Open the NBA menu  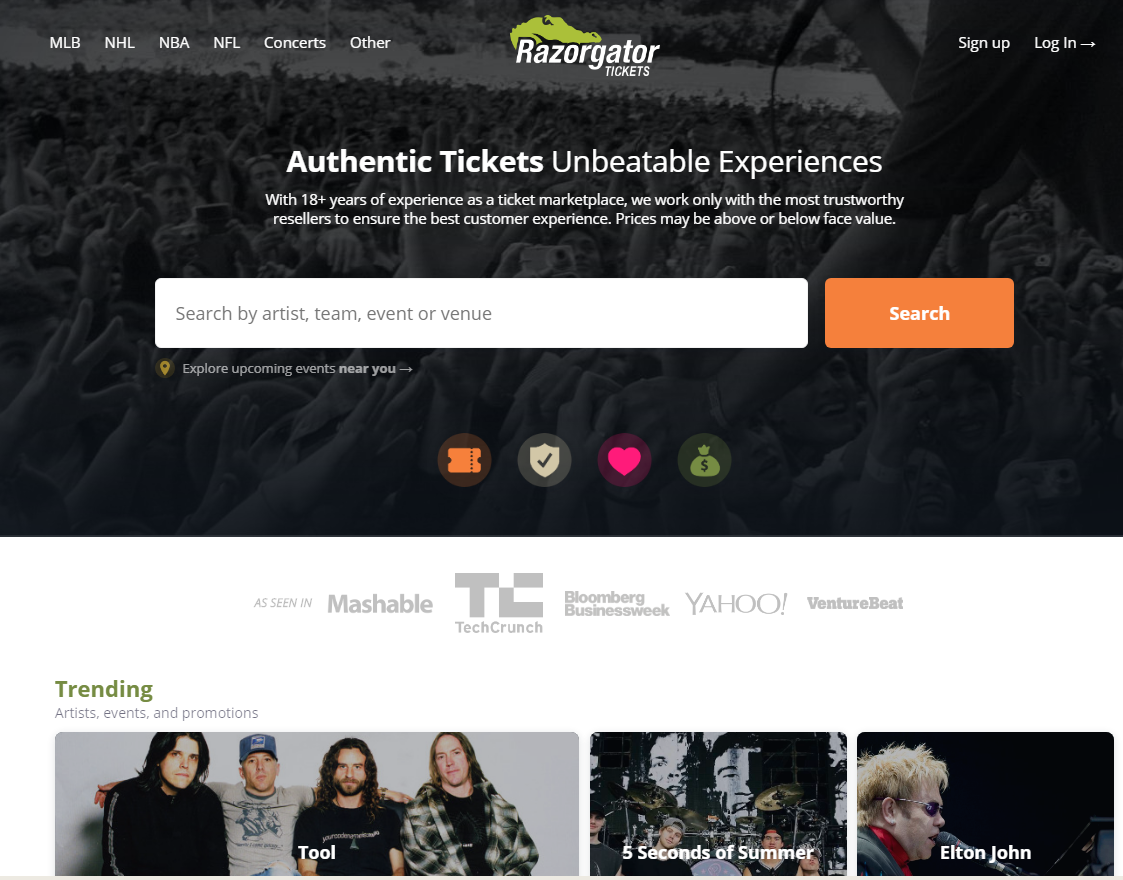click(174, 43)
